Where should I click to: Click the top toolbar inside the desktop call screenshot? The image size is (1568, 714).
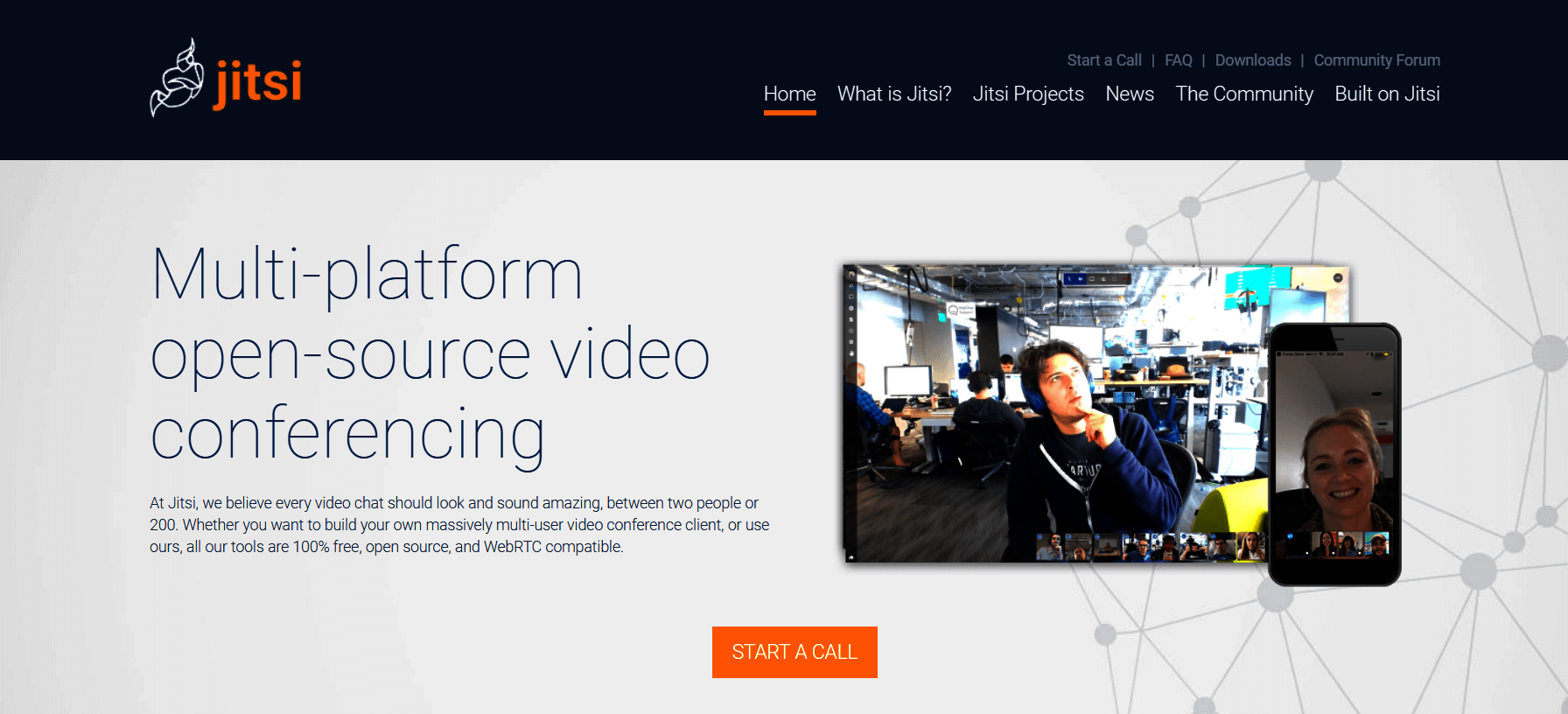point(1095,278)
